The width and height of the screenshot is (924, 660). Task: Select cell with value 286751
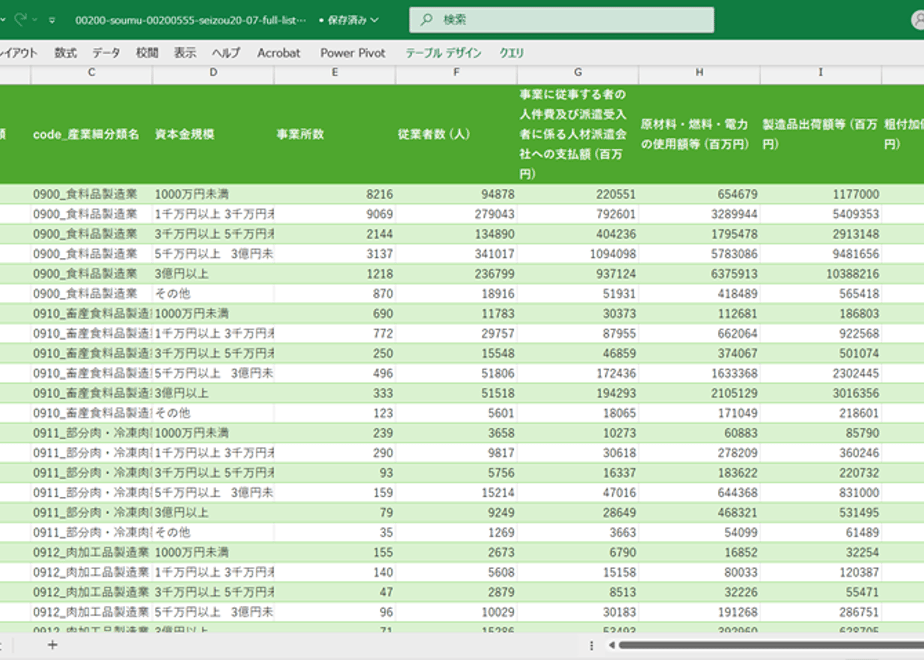point(821,612)
